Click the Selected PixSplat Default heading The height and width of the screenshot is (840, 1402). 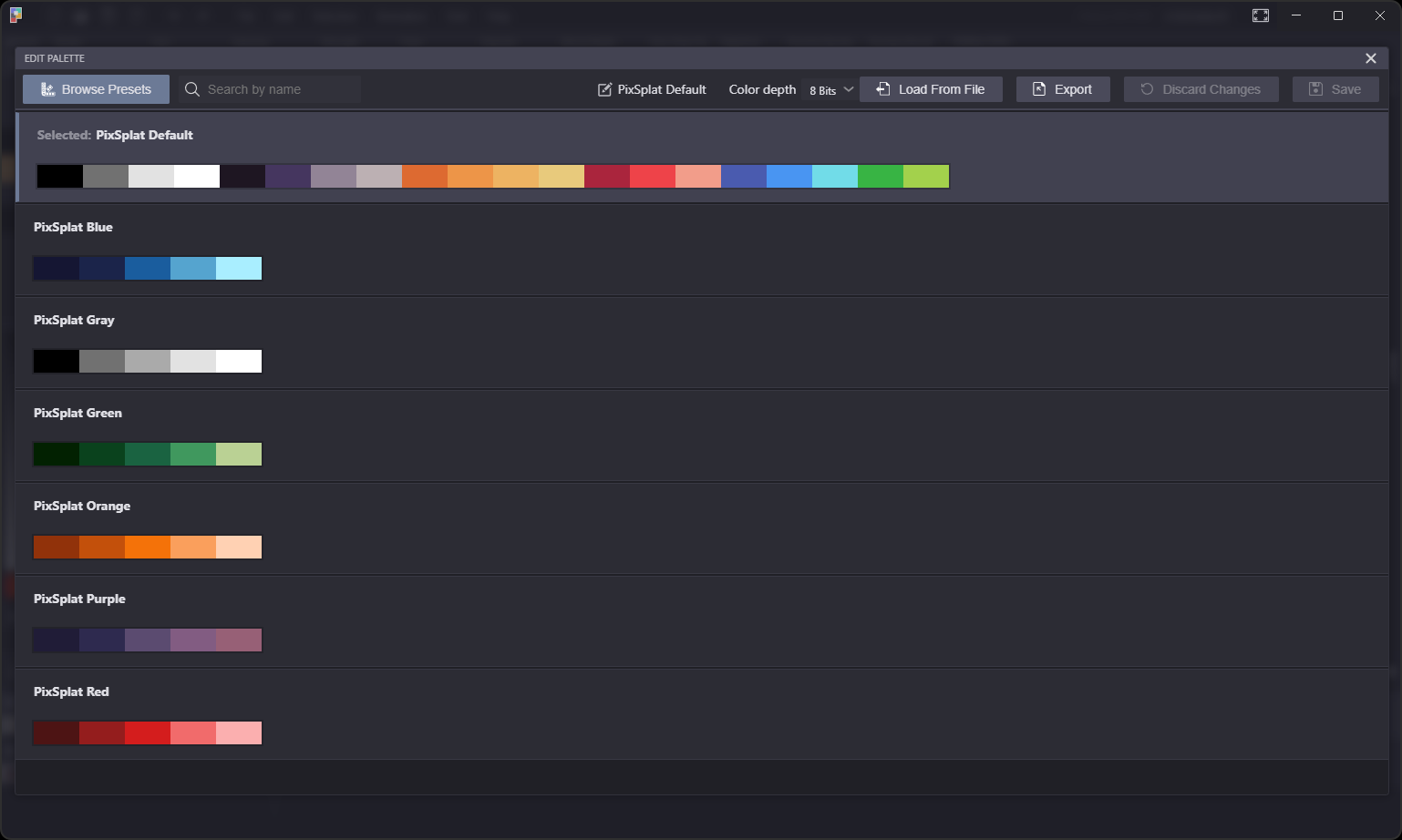pos(115,135)
